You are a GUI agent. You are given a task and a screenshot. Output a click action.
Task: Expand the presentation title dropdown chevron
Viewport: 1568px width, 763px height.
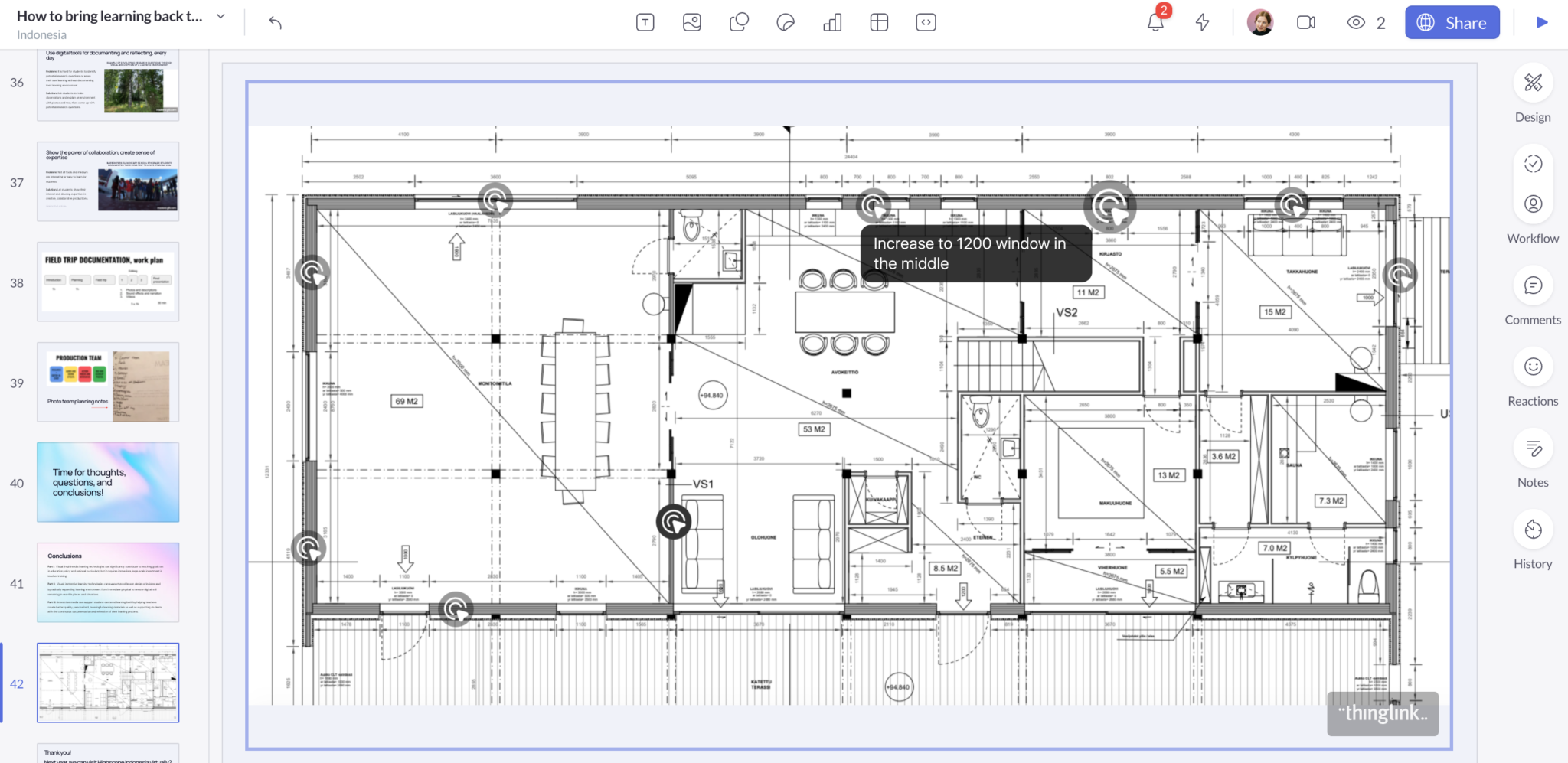220,16
